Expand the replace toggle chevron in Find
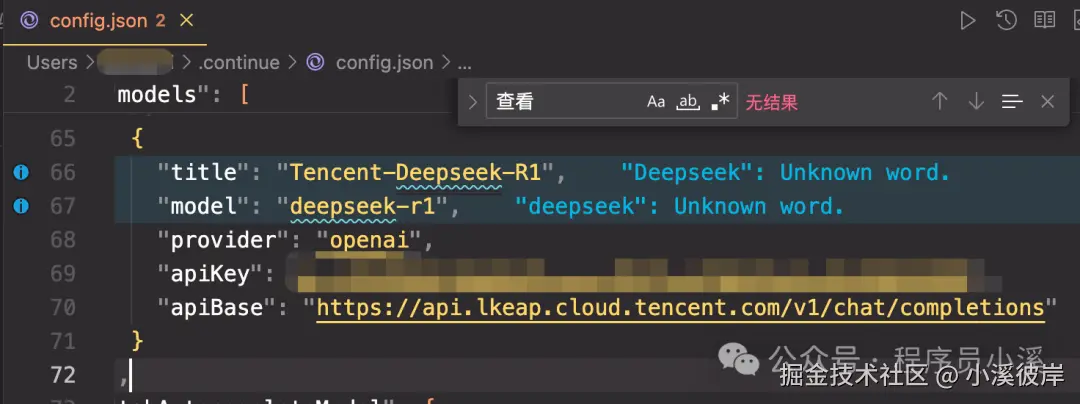 pyautogui.click(x=472, y=102)
